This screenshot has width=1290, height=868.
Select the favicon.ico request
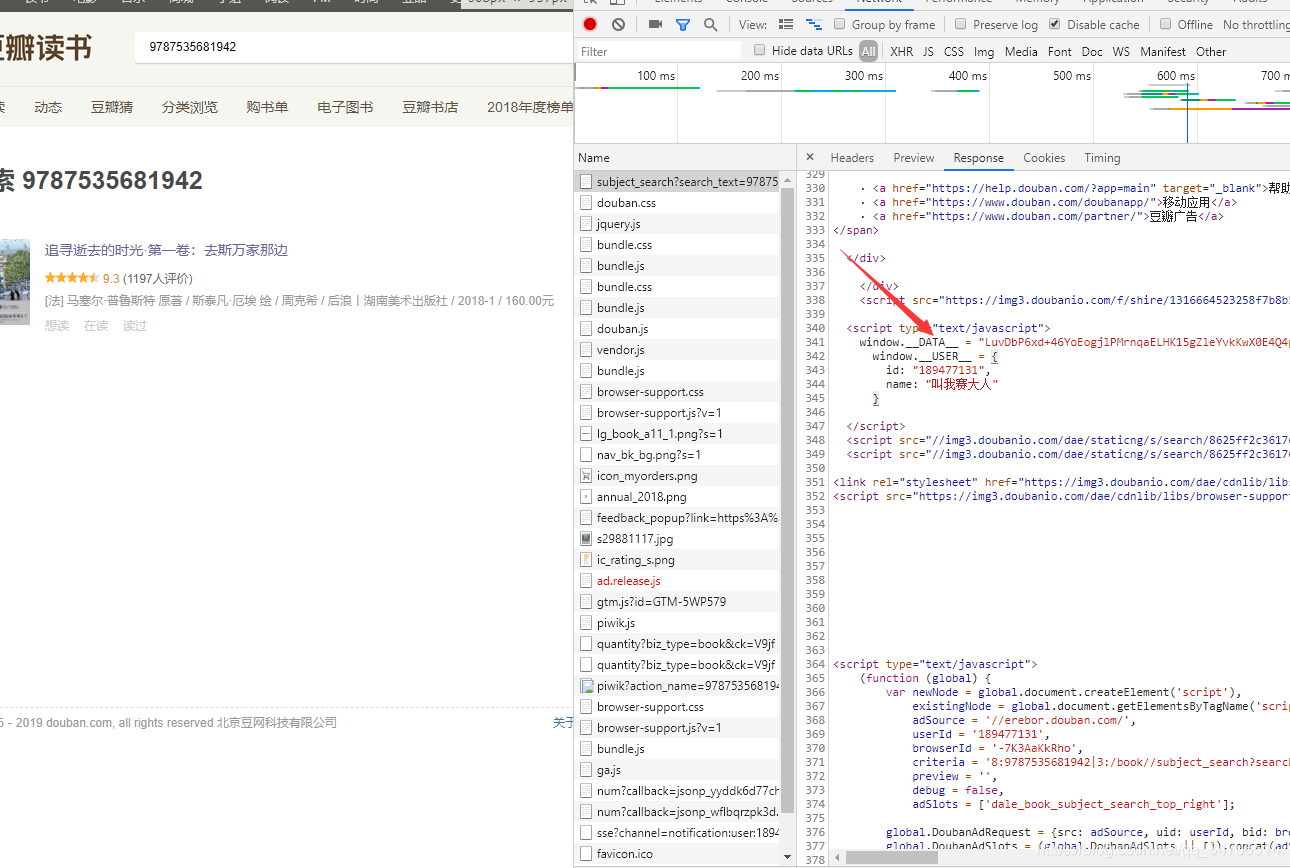pyautogui.click(x=678, y=854)
